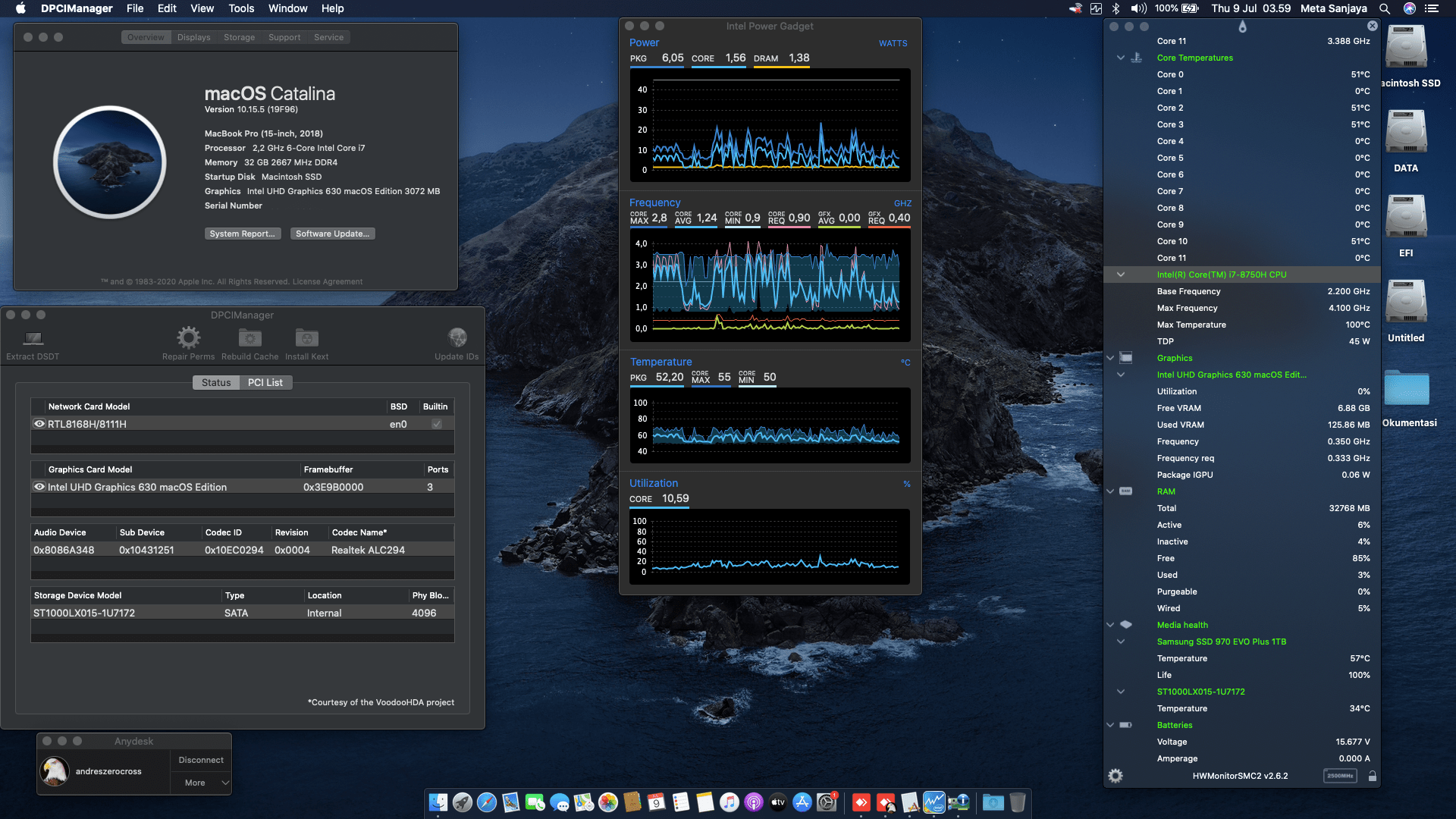The width and height of the screenshot is (1456, 819).
Task: Open the More dropdown in Anydesk
Action: 201,783
